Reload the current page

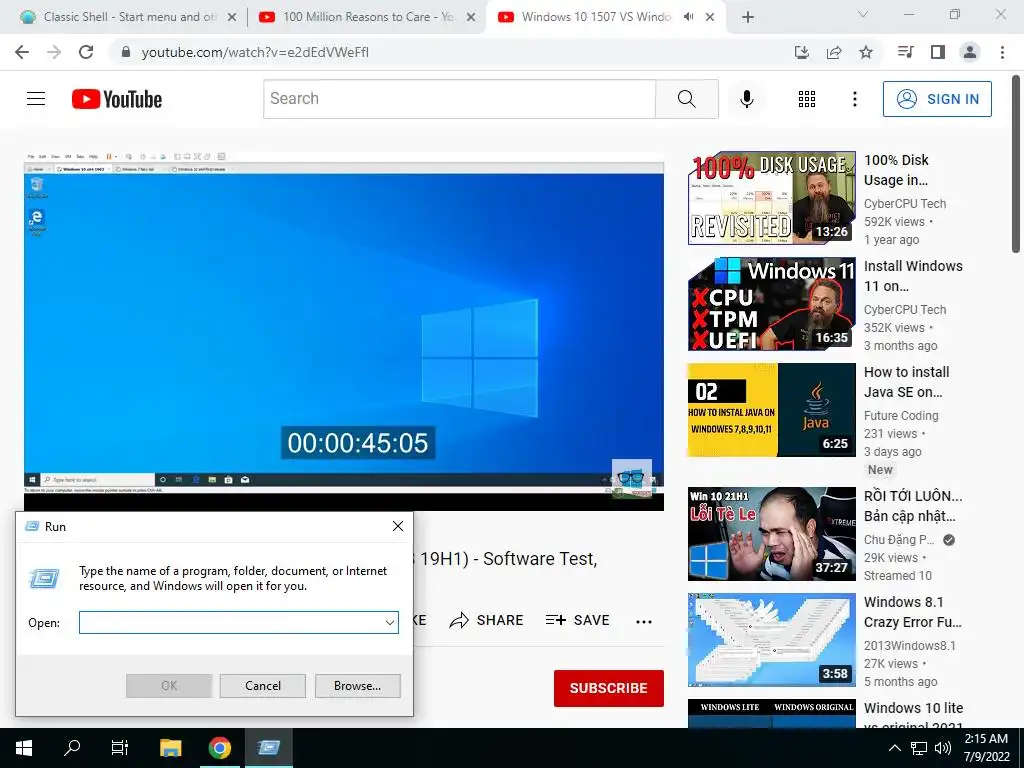(x=86, y=52)
